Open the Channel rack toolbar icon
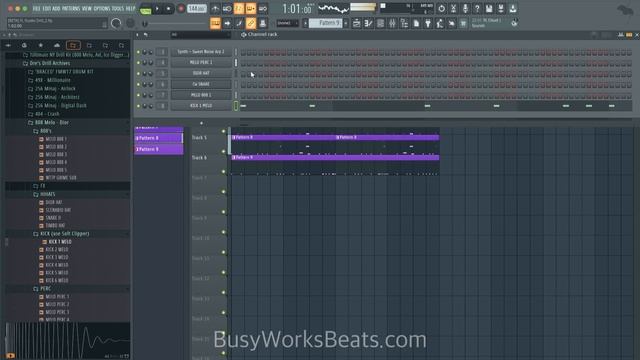Viewport: 640px width, 360px height. coord(380,23)
